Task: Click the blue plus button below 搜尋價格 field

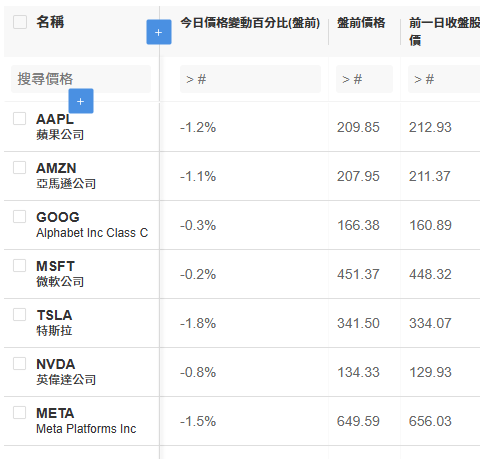Action: click(x=81, y=101)
